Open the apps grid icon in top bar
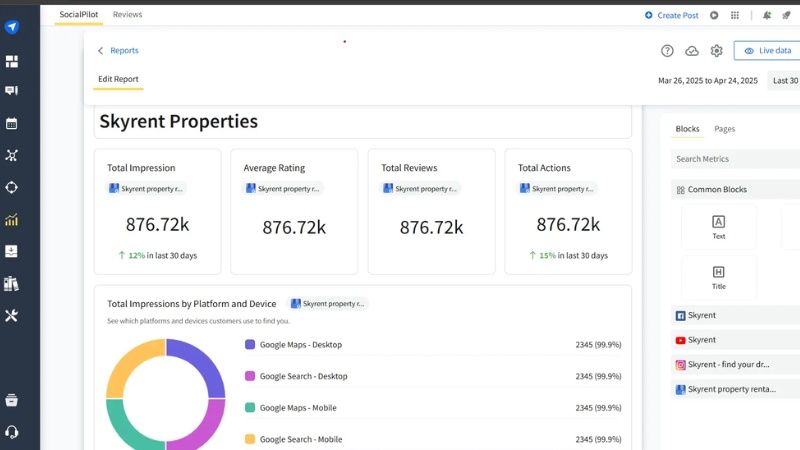800x450 pixels. tap(735, 15)
